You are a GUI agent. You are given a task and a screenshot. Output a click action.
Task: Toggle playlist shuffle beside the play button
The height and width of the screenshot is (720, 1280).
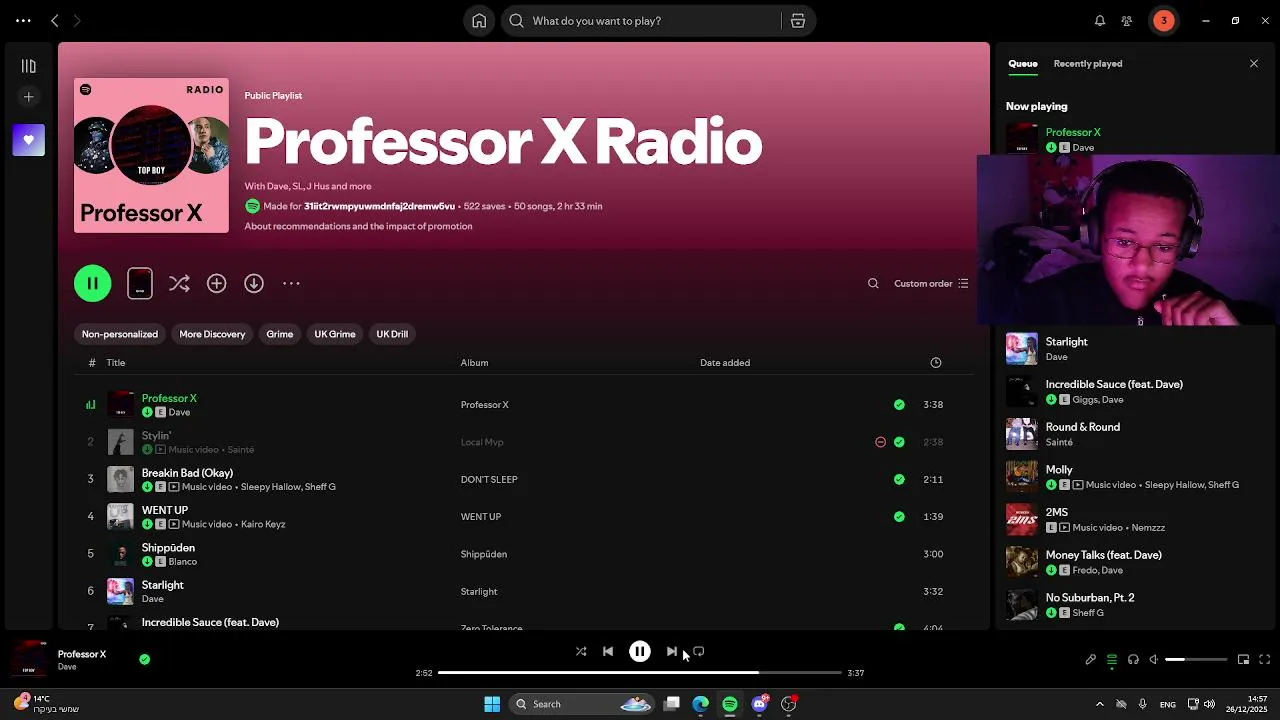pyautogui.click(x=179, y=283)
